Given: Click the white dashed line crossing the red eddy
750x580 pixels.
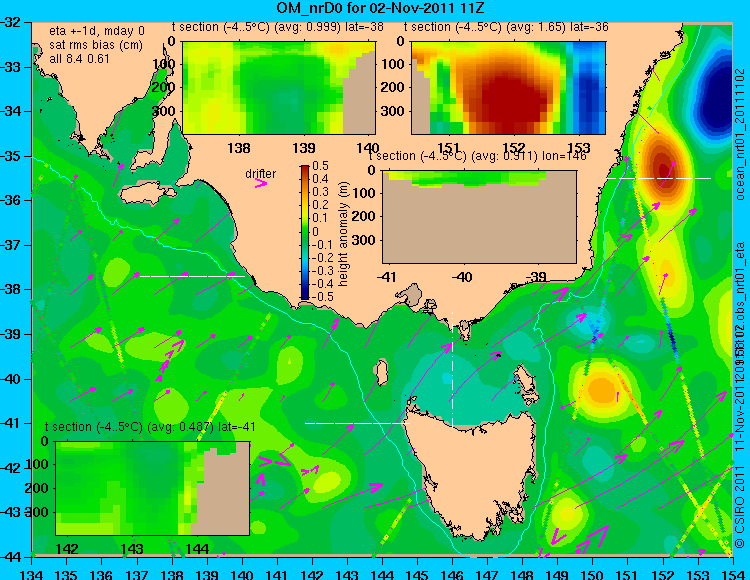Looking at the screenshot, I should [x=659, y=178].
